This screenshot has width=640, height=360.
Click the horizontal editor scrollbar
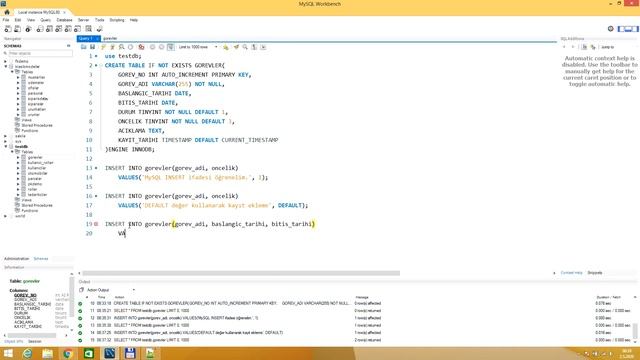coord(241,273)
